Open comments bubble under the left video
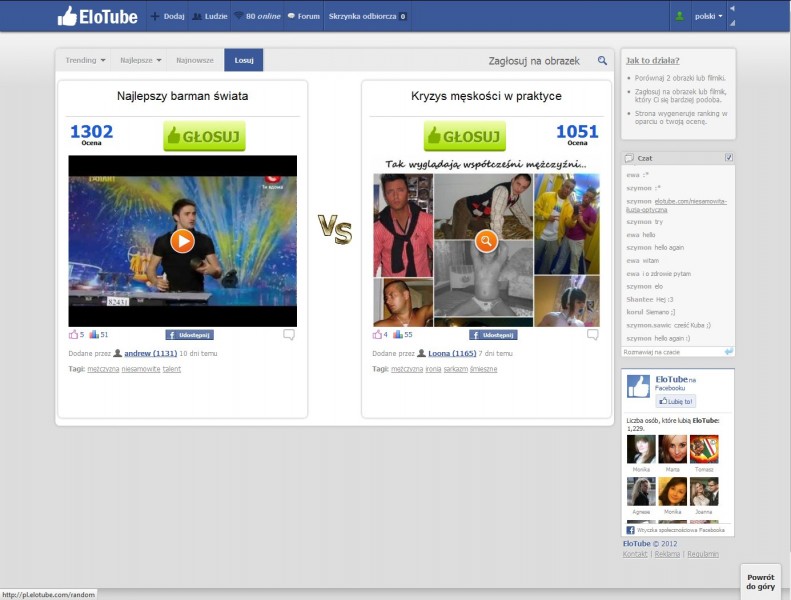Image resolution: width=791 pixels, height=600 pixels. [289, 335]
